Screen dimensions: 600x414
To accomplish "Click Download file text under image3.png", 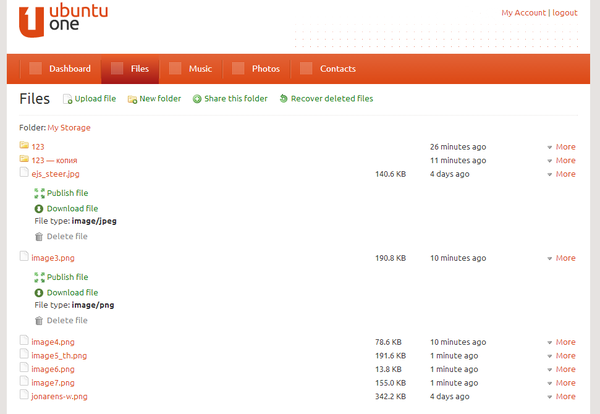I will [x=72, y=293].
